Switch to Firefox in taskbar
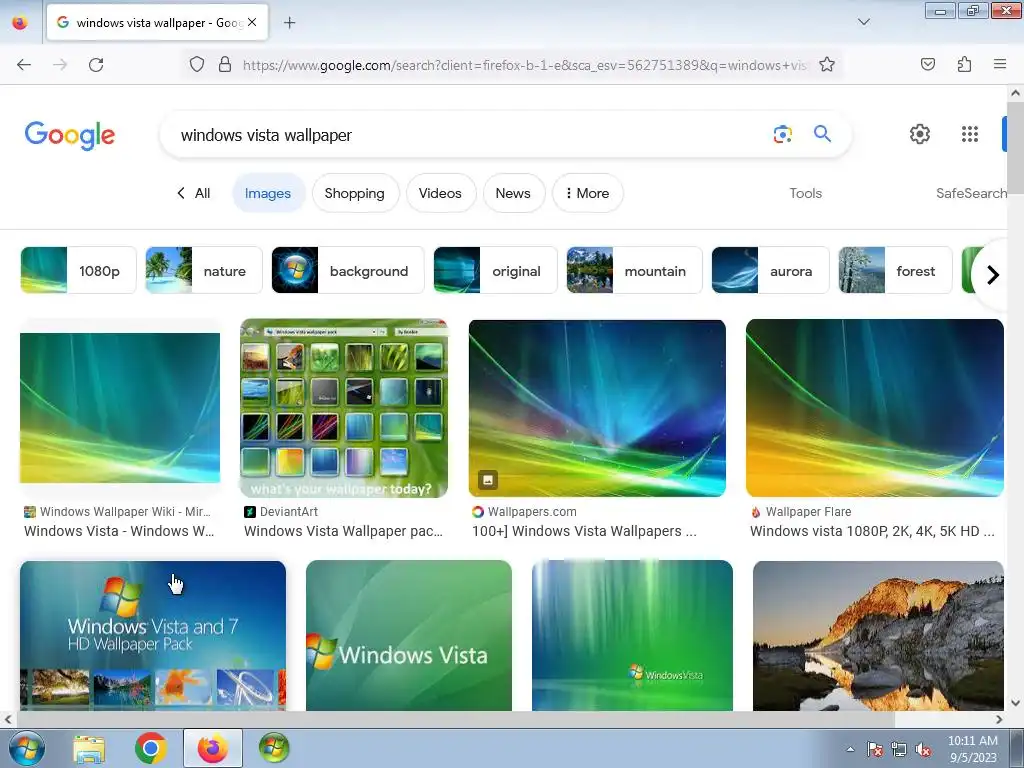 (x=213, y=748)
